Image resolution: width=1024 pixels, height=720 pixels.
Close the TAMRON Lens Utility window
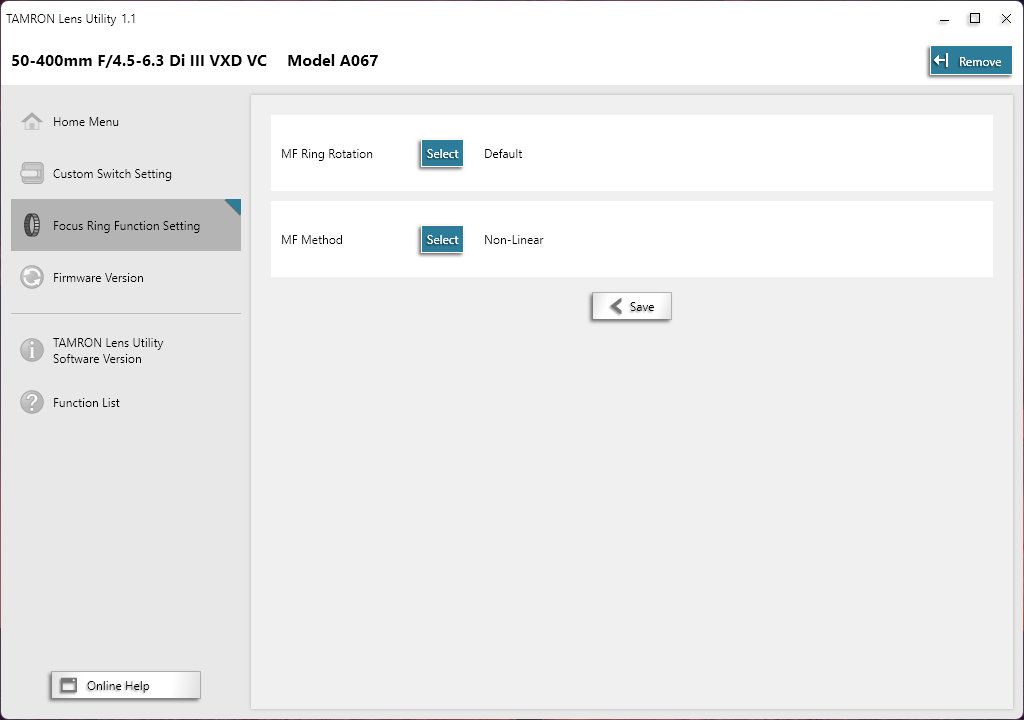1006,19
